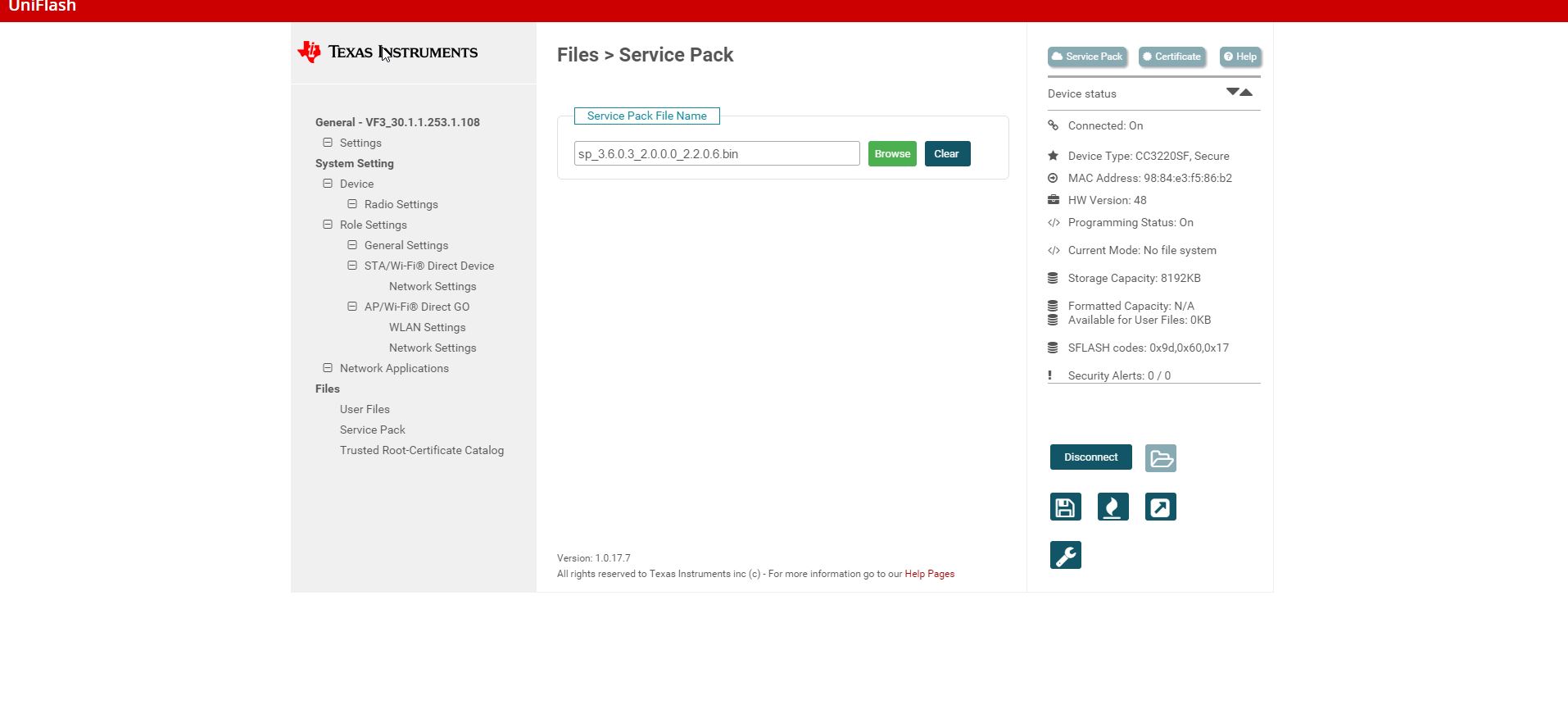Click the Certificate badge button
The image size is (1568, 723).
coord(1171,57)
